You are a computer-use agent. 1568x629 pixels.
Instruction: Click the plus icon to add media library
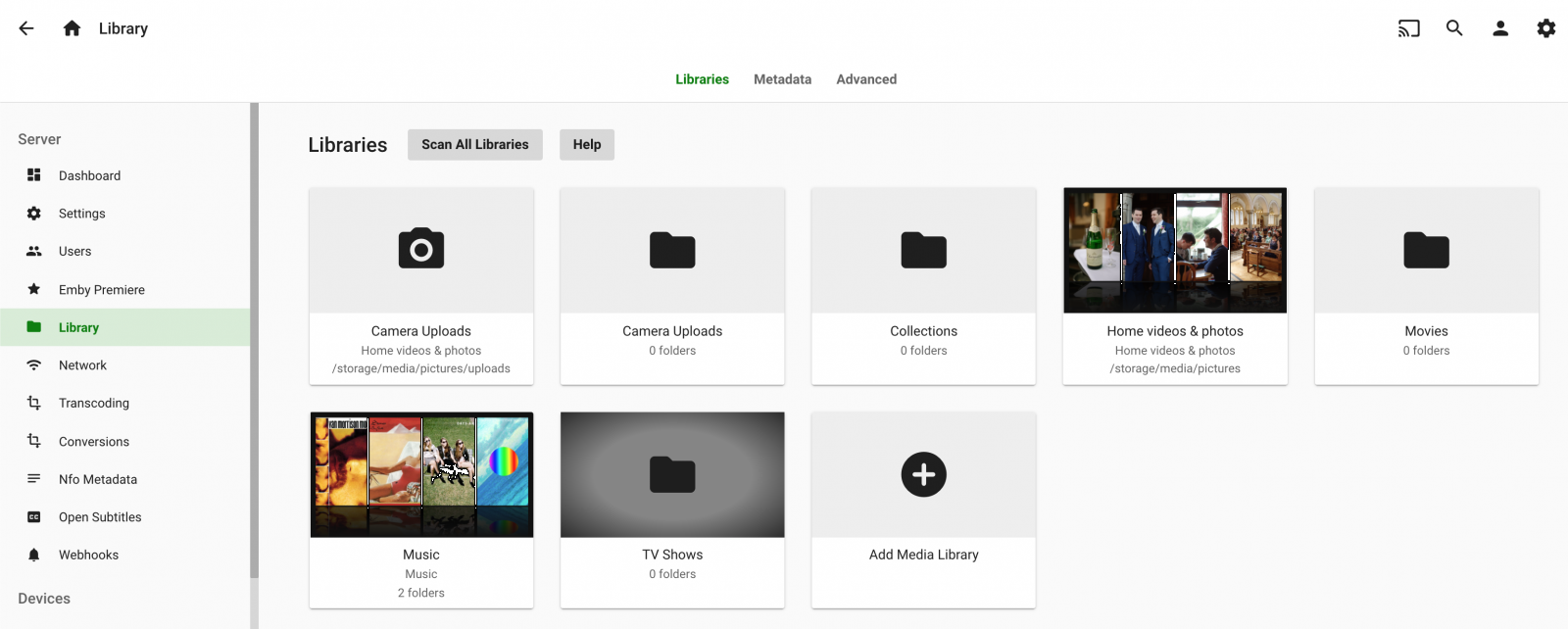click(x=923, y=475)
